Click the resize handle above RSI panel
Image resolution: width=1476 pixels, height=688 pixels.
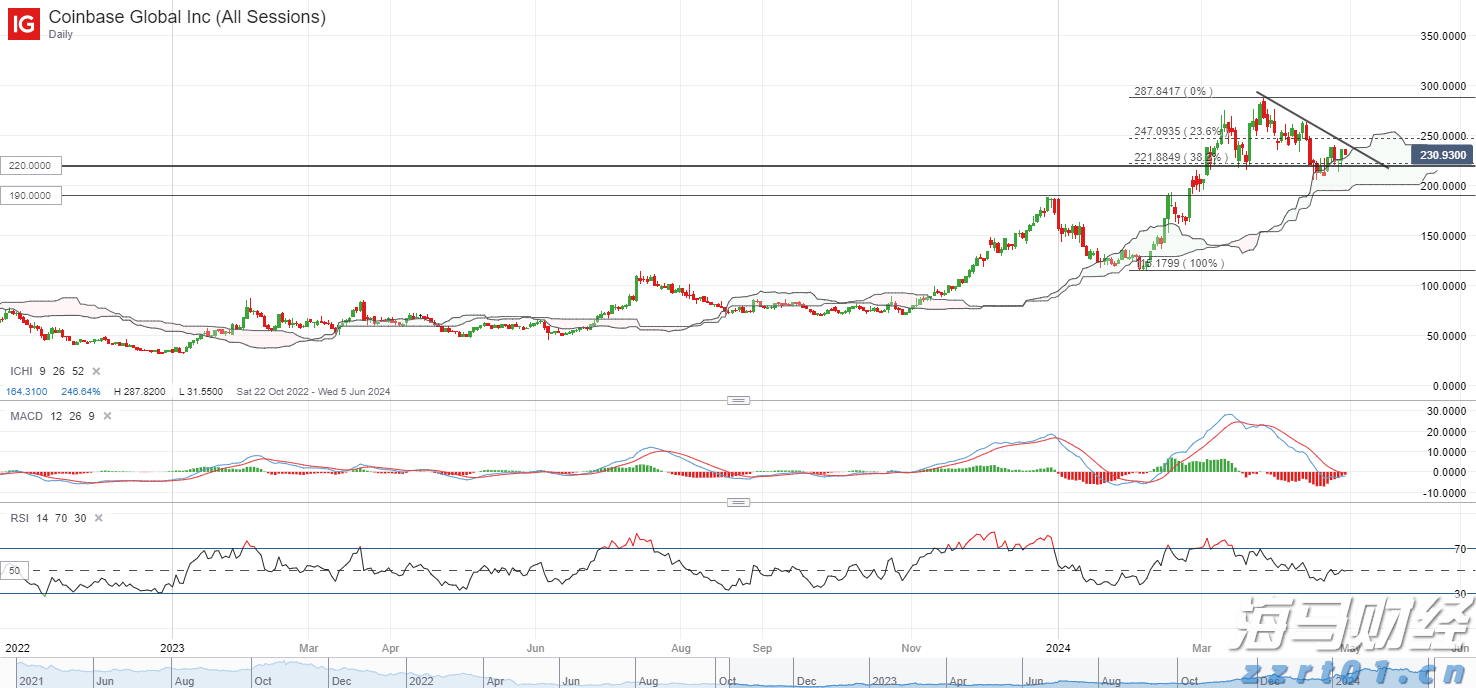[738, 502]
